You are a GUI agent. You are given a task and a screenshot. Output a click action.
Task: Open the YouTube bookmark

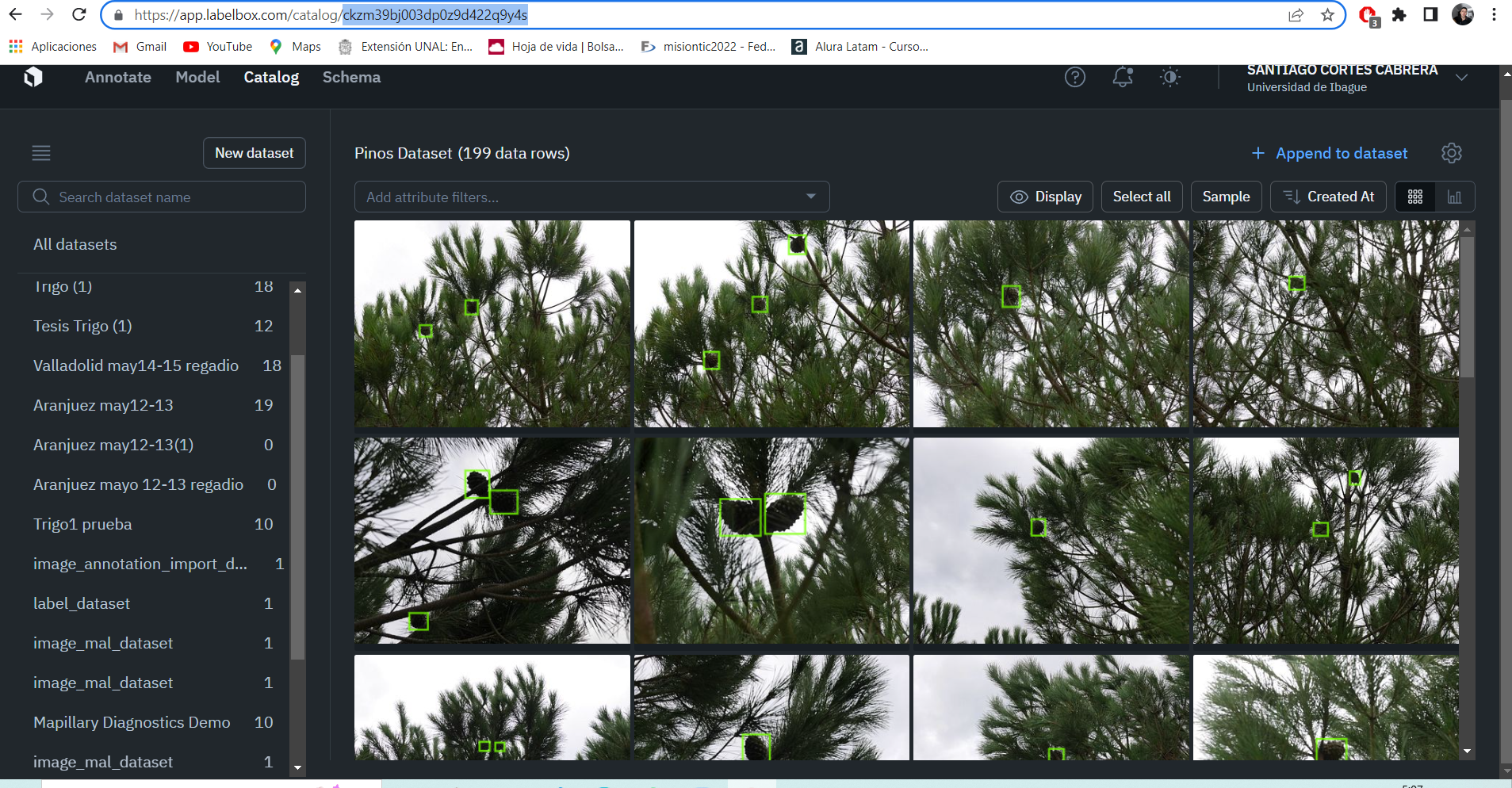(218, 47)
